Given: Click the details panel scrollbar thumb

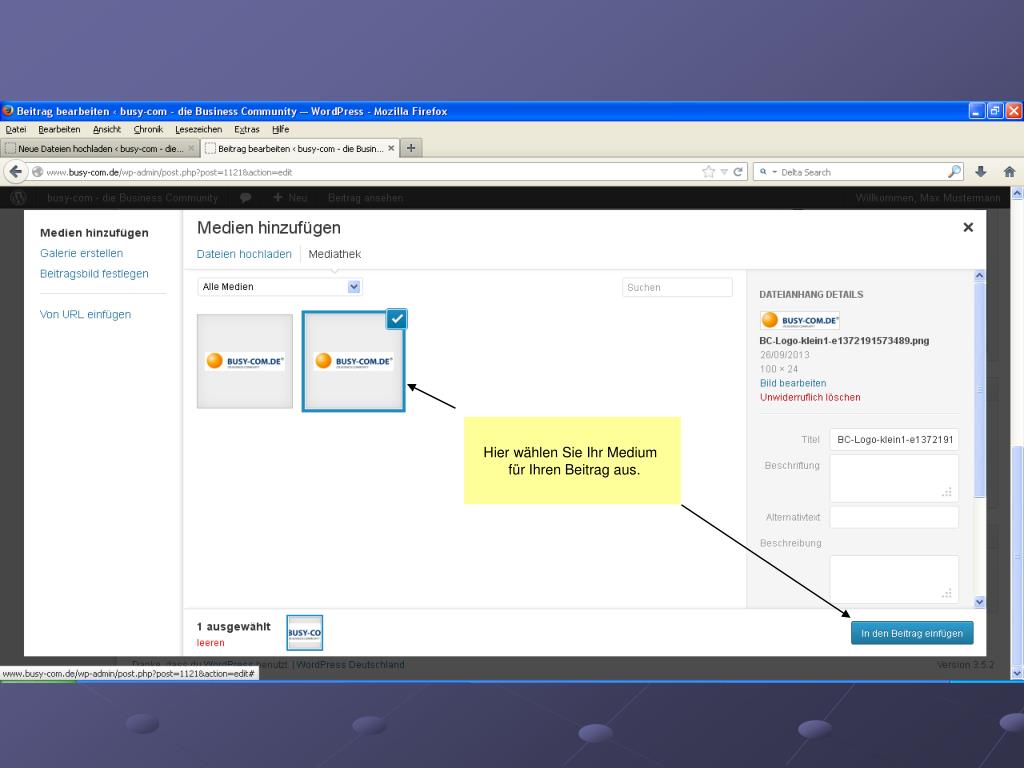Looking at the screenshot, I should 979,390.
